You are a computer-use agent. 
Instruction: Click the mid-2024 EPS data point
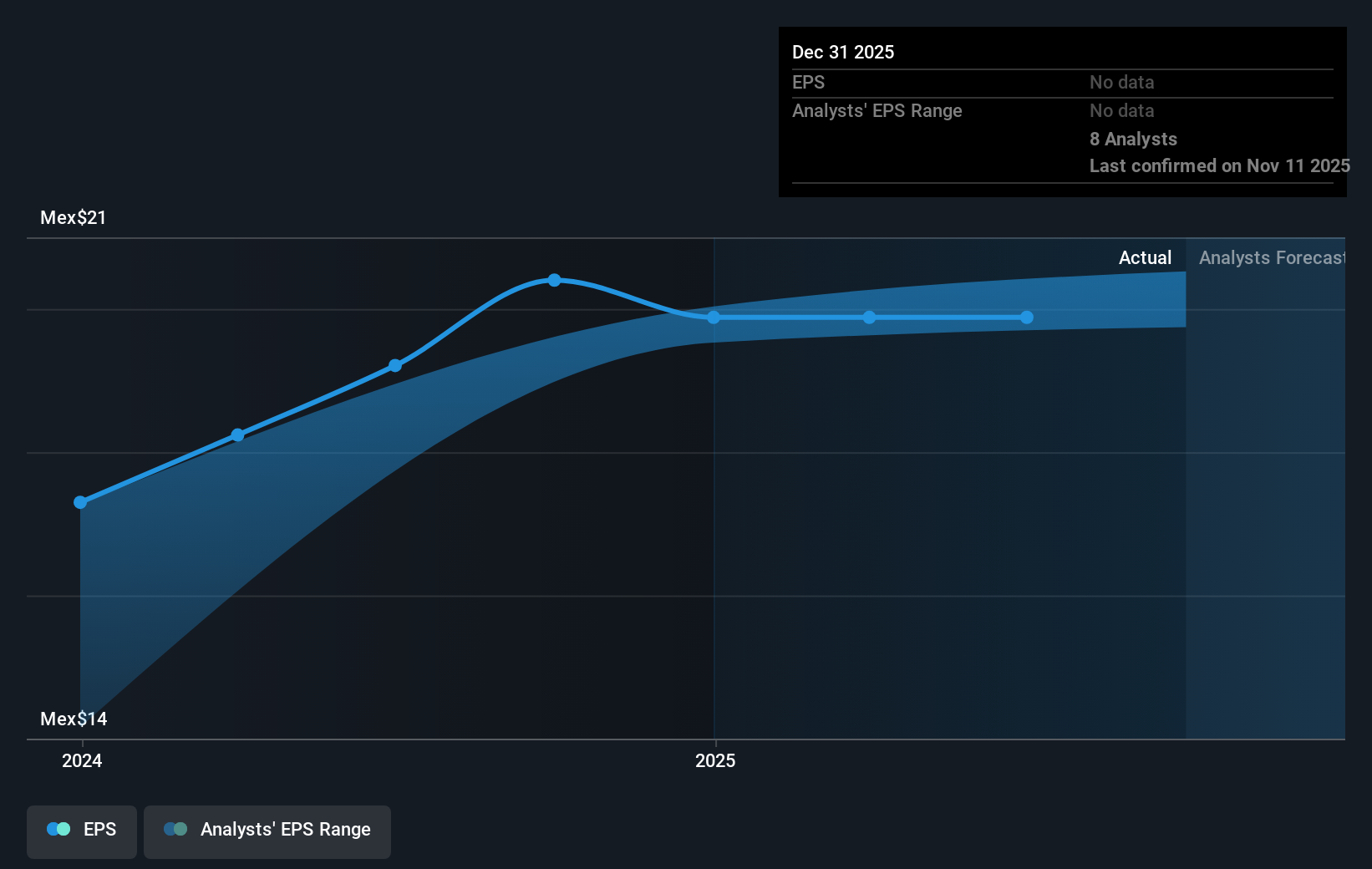394,364
